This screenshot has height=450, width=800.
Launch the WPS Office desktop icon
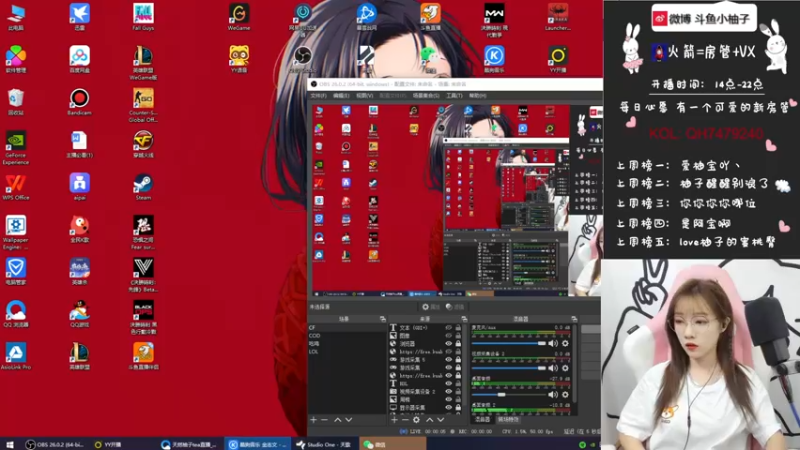[16, 187]
